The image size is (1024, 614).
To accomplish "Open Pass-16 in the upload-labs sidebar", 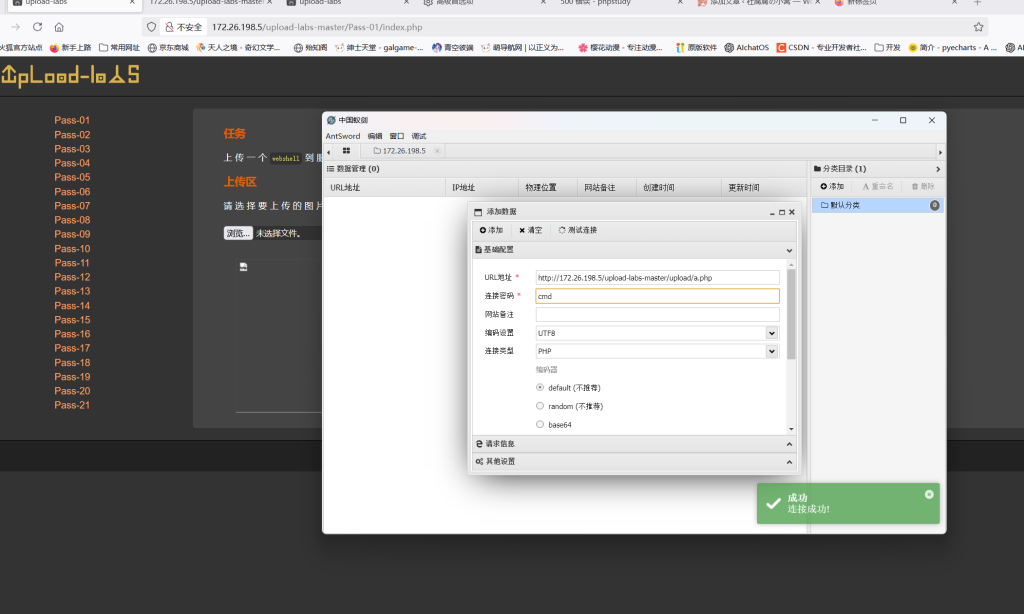I will coord(72,334).
